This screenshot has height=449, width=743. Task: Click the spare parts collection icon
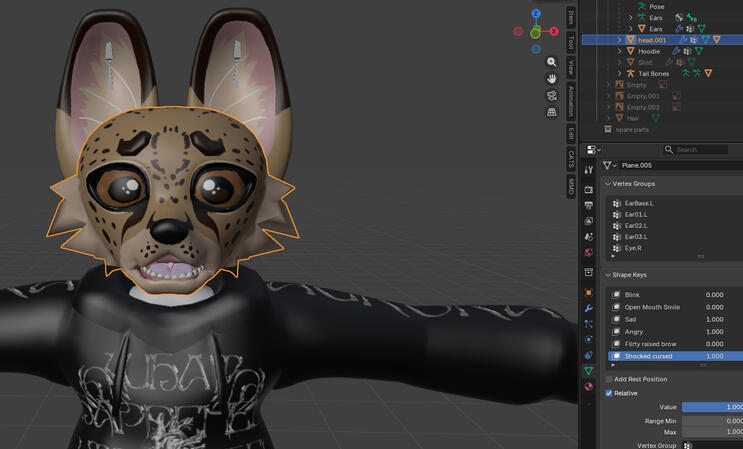pos(608,129)
